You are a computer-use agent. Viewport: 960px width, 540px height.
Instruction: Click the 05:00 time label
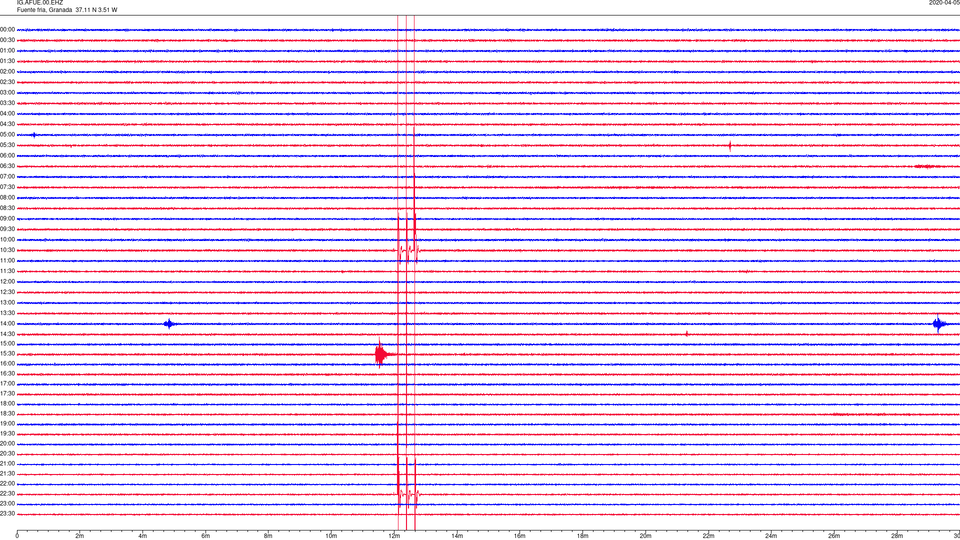pos(7,134)
